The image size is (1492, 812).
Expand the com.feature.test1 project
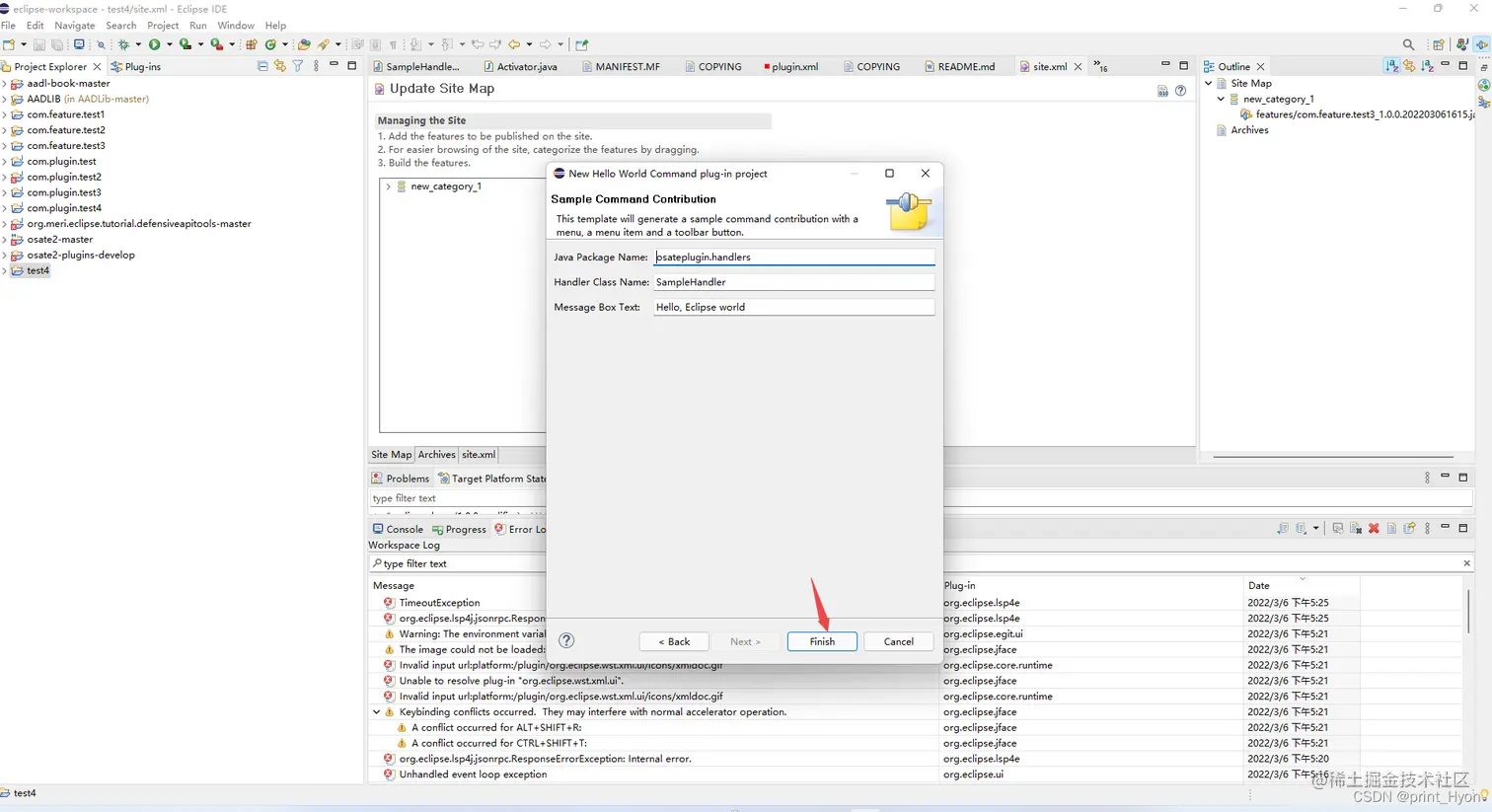(x=5, y=114)
